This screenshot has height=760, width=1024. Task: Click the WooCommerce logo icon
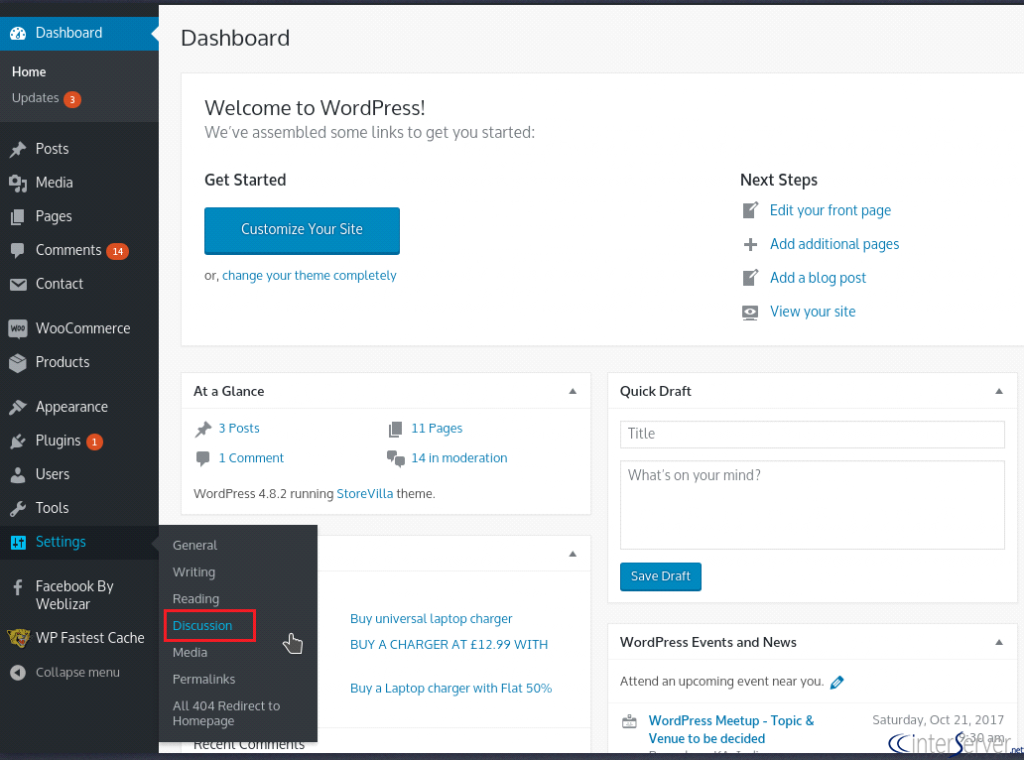pos(18,328)
